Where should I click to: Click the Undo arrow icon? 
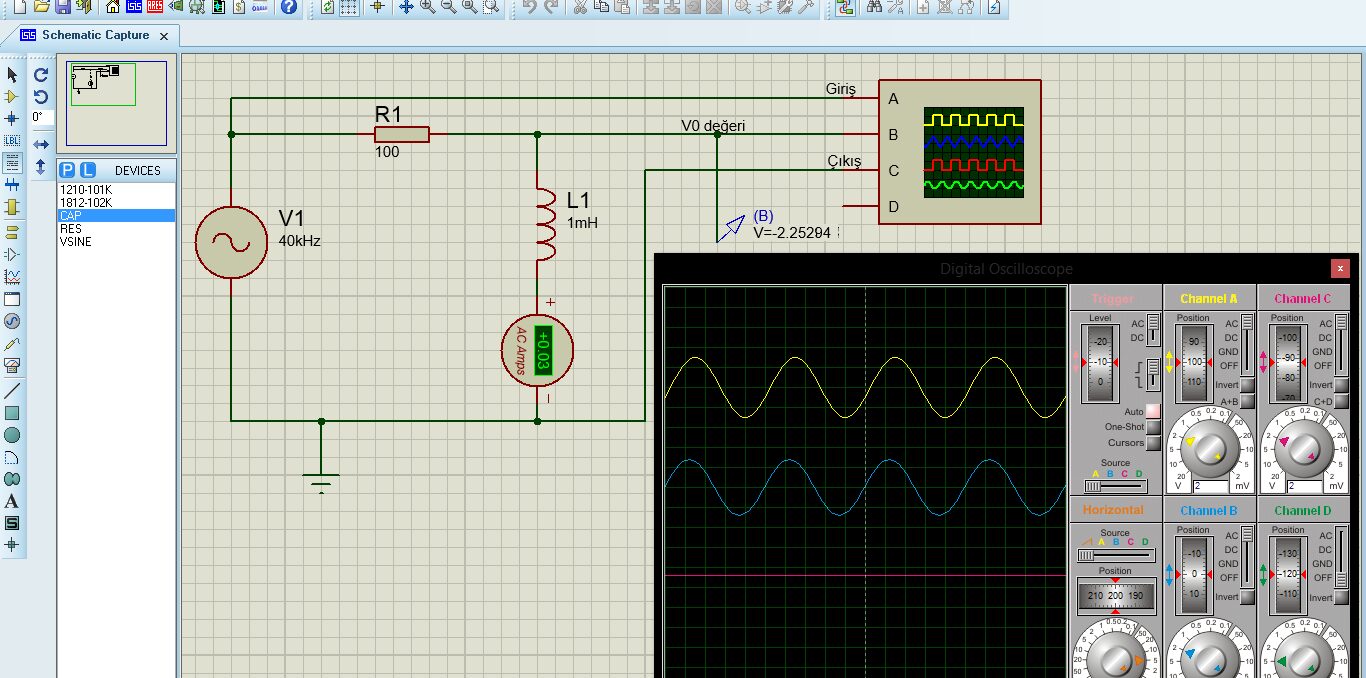coord(529,7)
